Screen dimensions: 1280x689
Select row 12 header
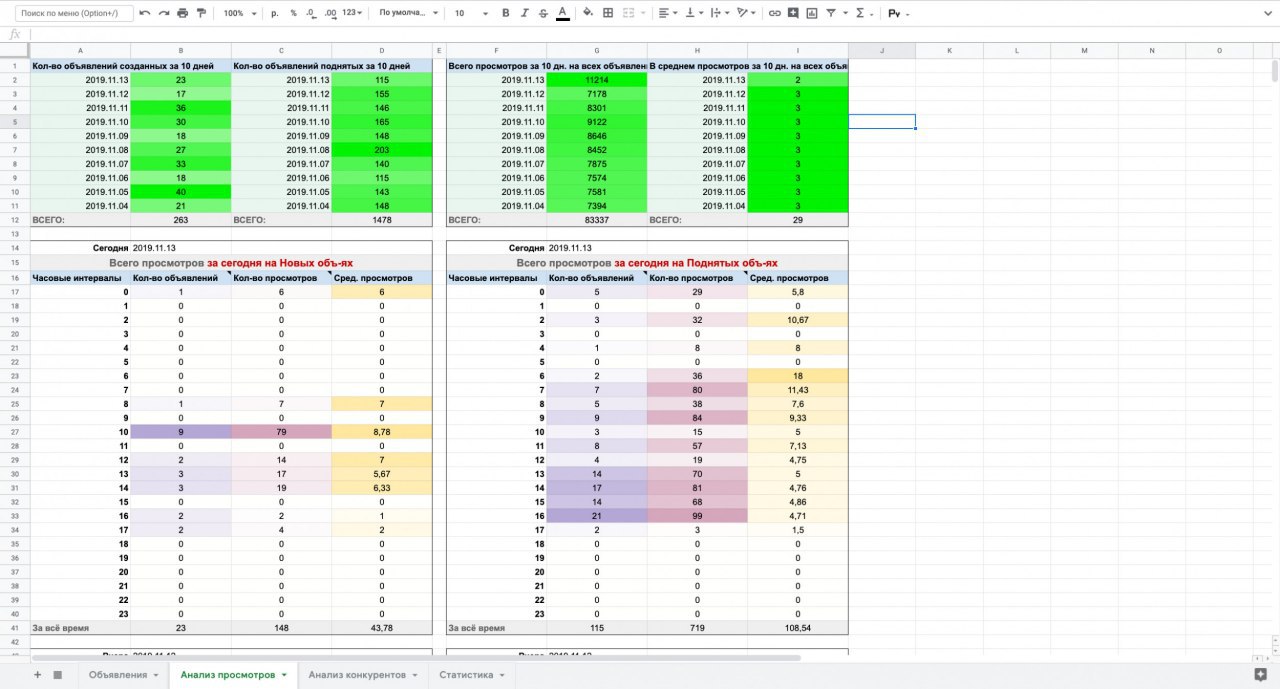pyautogui.click(x=15, y=220)
